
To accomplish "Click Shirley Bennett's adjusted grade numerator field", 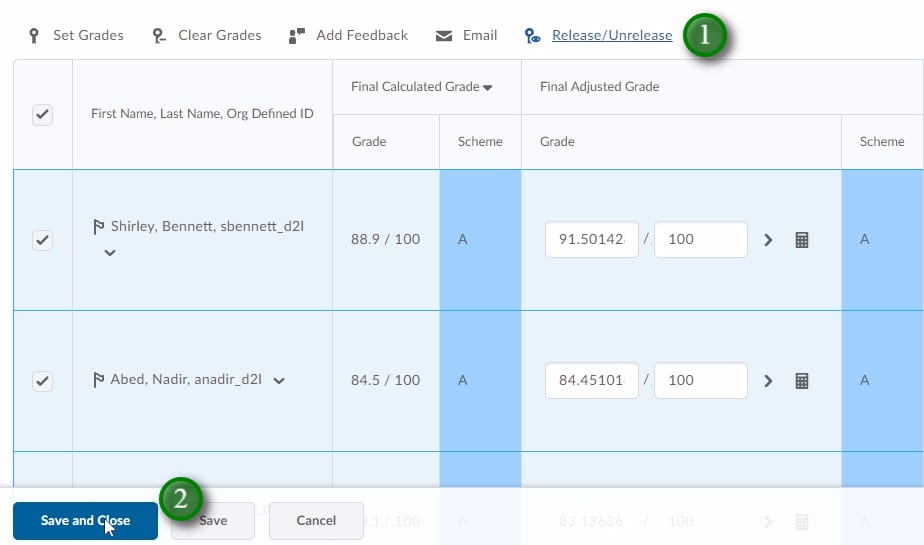I will (591, 240).
